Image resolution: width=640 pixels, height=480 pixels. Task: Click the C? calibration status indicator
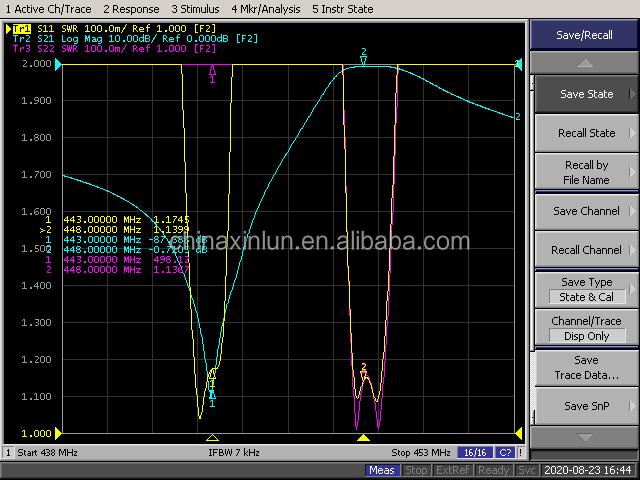(x=505, y=453)
